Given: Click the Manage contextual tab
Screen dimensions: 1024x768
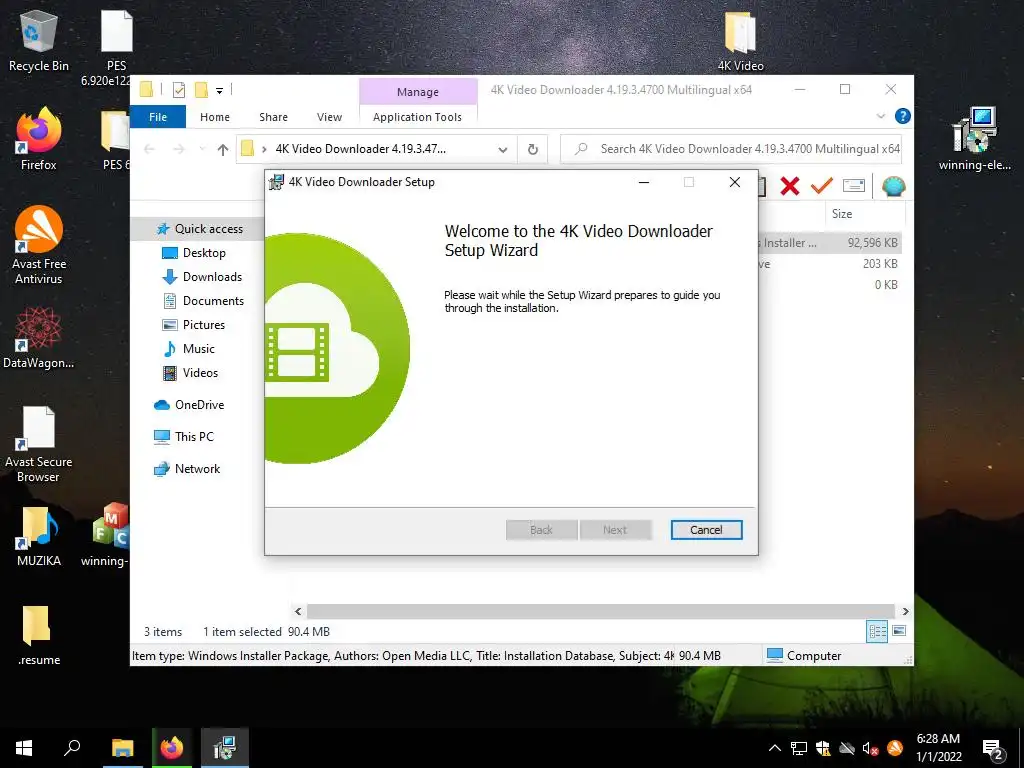Looking at the screenshot, I should click(x=418, y=92).
